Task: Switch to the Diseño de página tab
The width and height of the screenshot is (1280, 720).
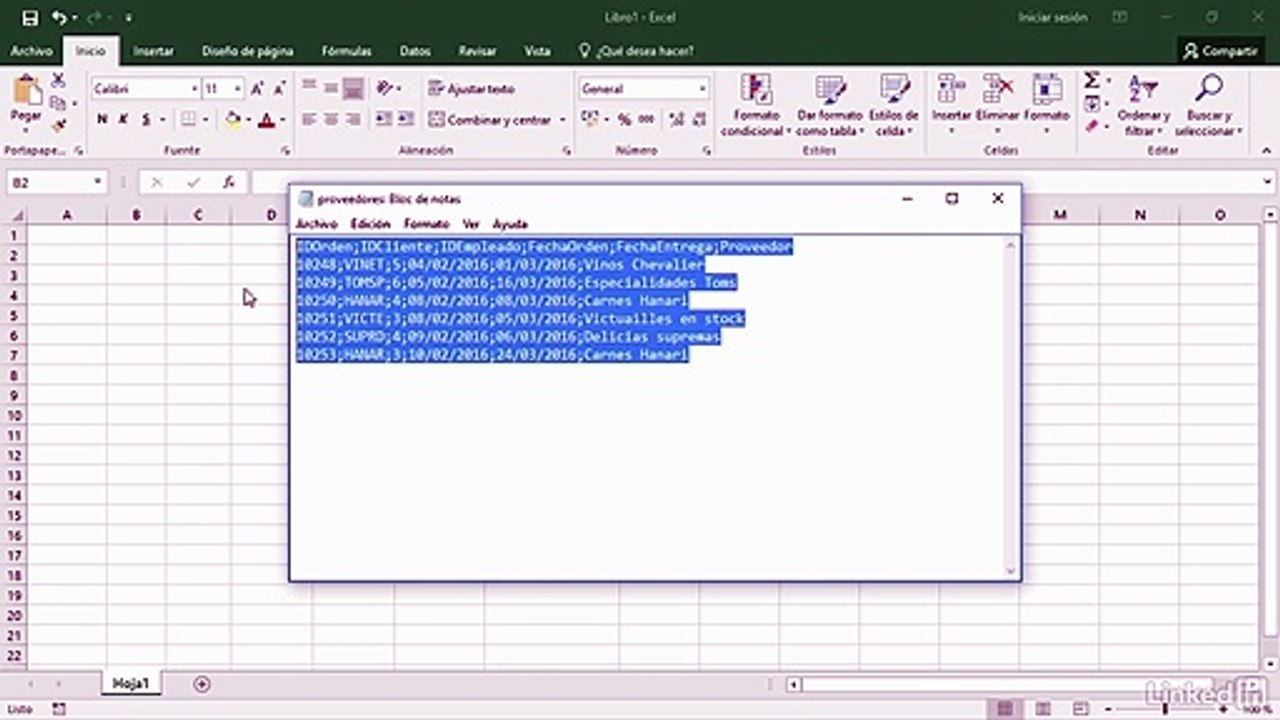Action: coord(248,51)
